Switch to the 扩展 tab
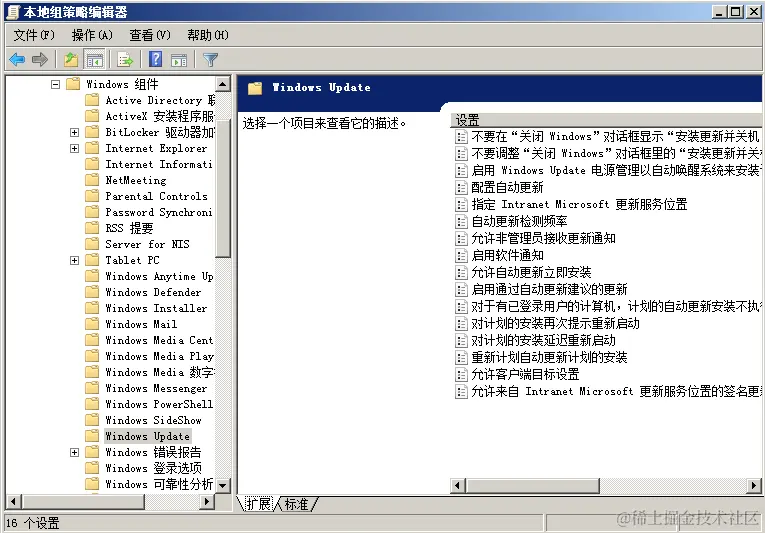This screenshot has width=765, height=533. [258, 504]
